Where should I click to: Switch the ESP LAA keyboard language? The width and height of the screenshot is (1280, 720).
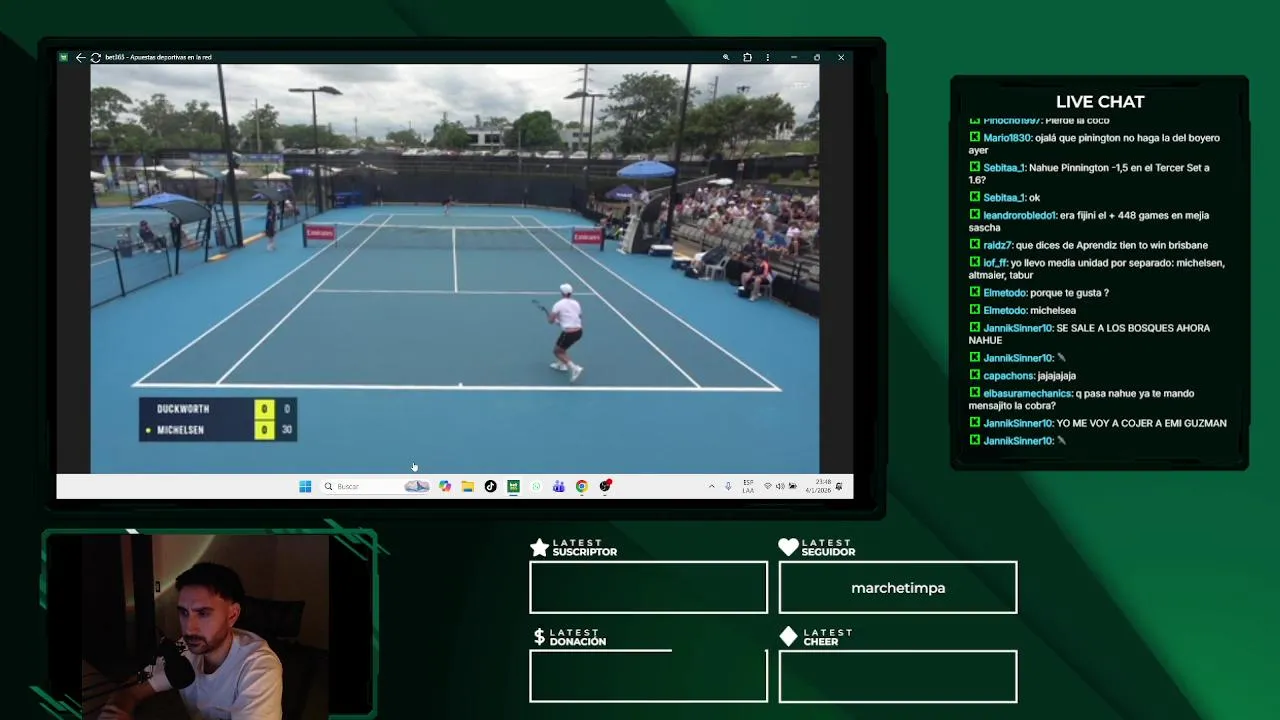(x=748, y=486)
